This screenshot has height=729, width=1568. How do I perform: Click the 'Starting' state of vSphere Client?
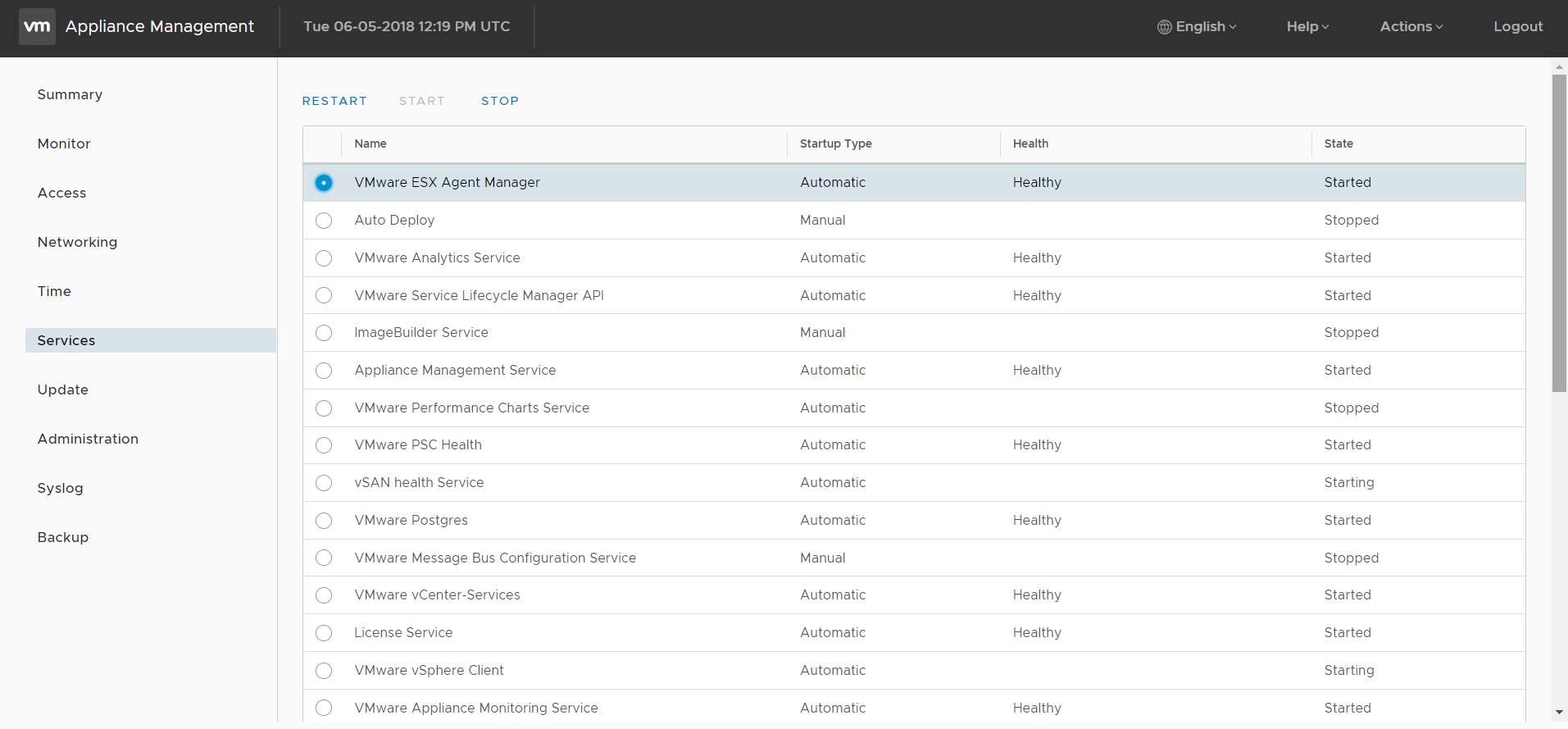tap(1349, 670)
